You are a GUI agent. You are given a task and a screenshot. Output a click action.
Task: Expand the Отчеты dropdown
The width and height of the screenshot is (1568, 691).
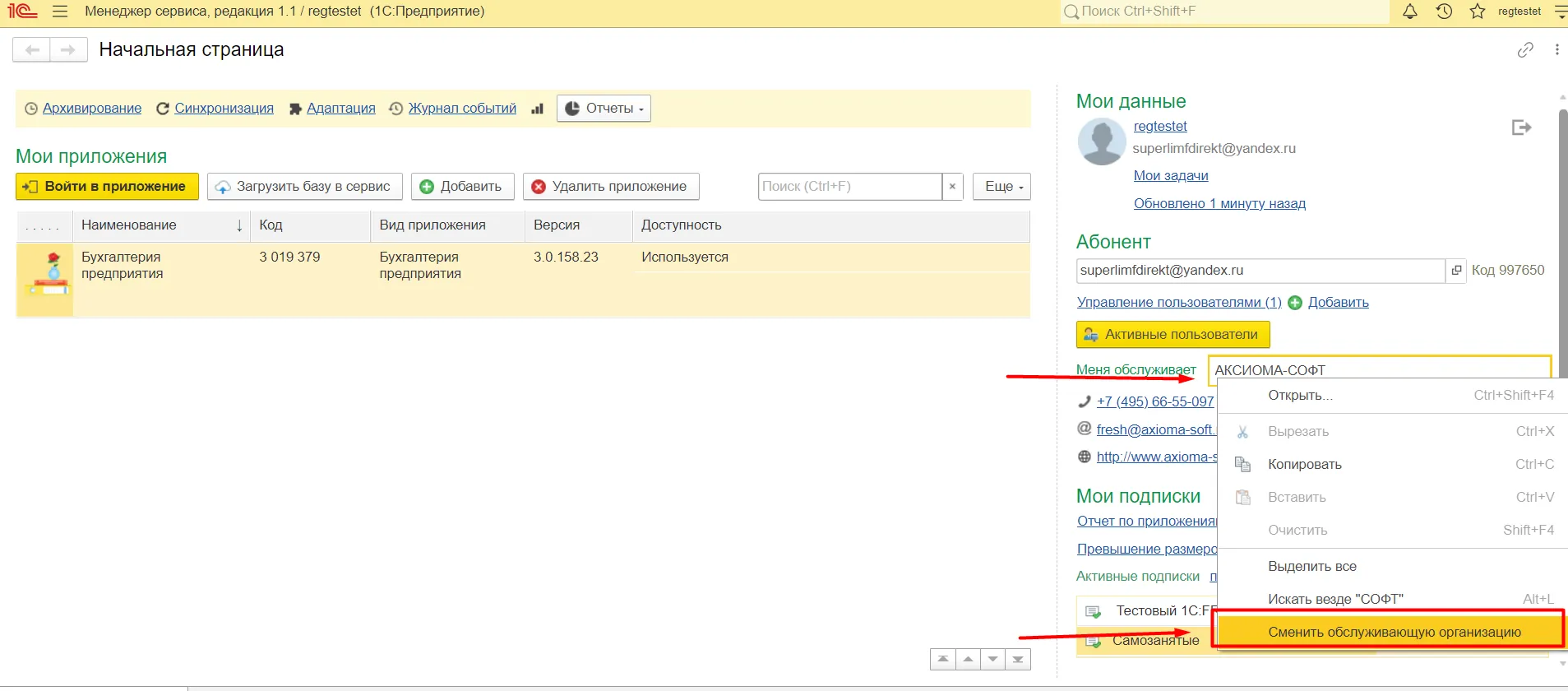pyautogui.click(x=604, y=109)
